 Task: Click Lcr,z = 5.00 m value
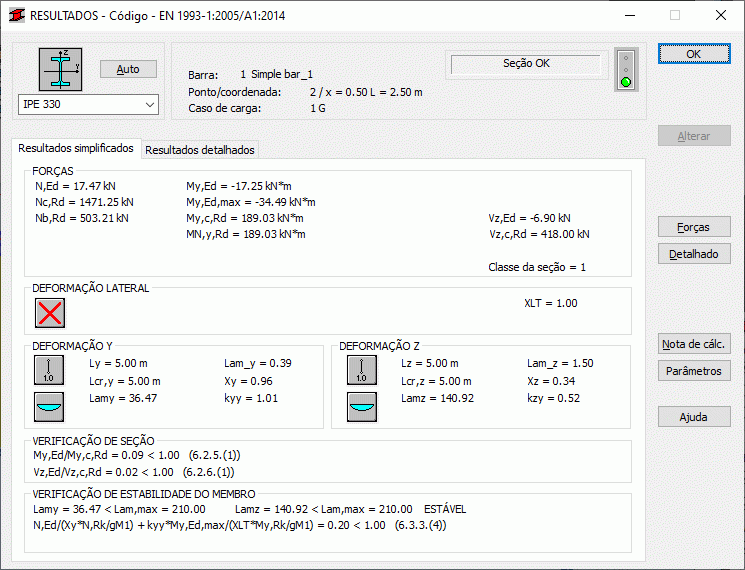(436, 381)
